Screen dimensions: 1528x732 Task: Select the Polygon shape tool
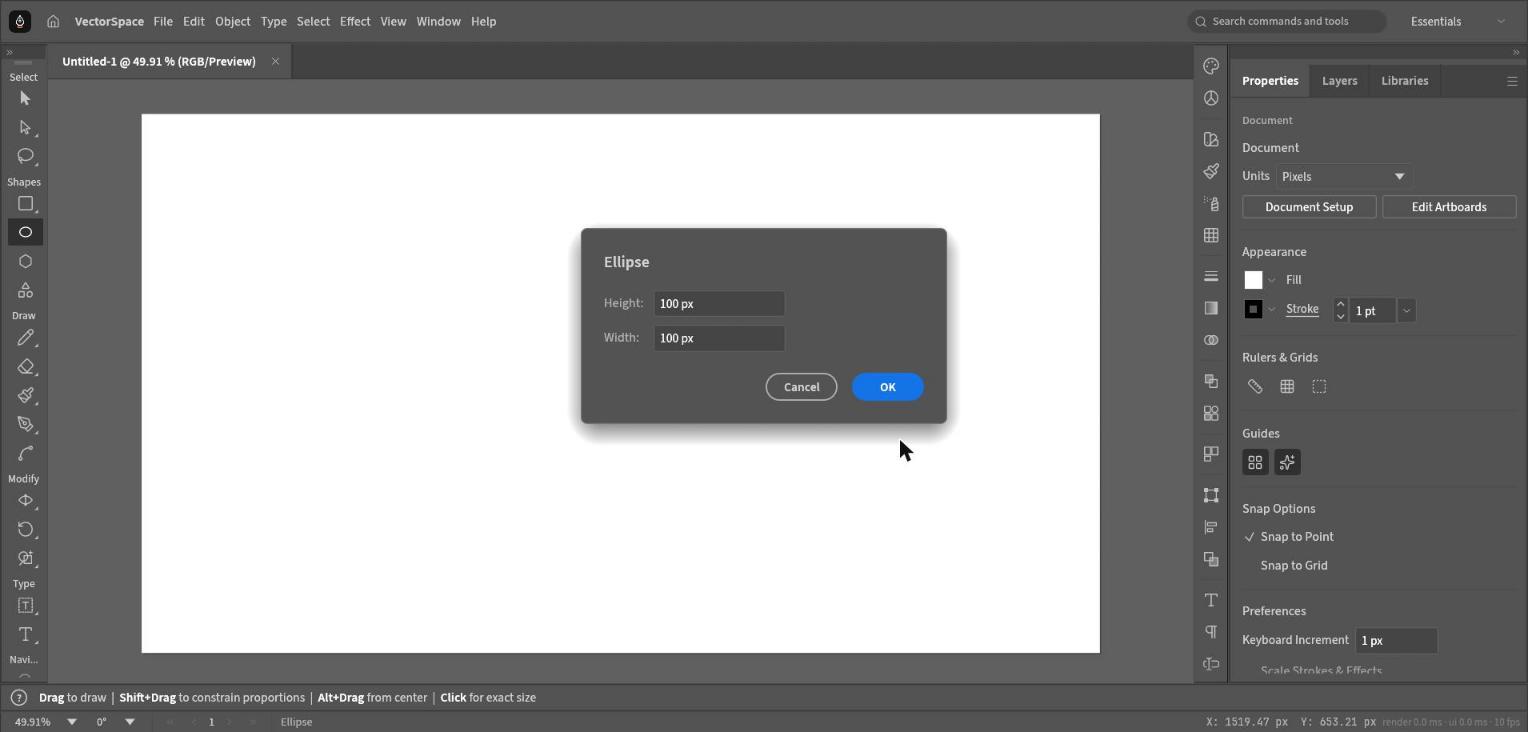(x=25, y=261)
